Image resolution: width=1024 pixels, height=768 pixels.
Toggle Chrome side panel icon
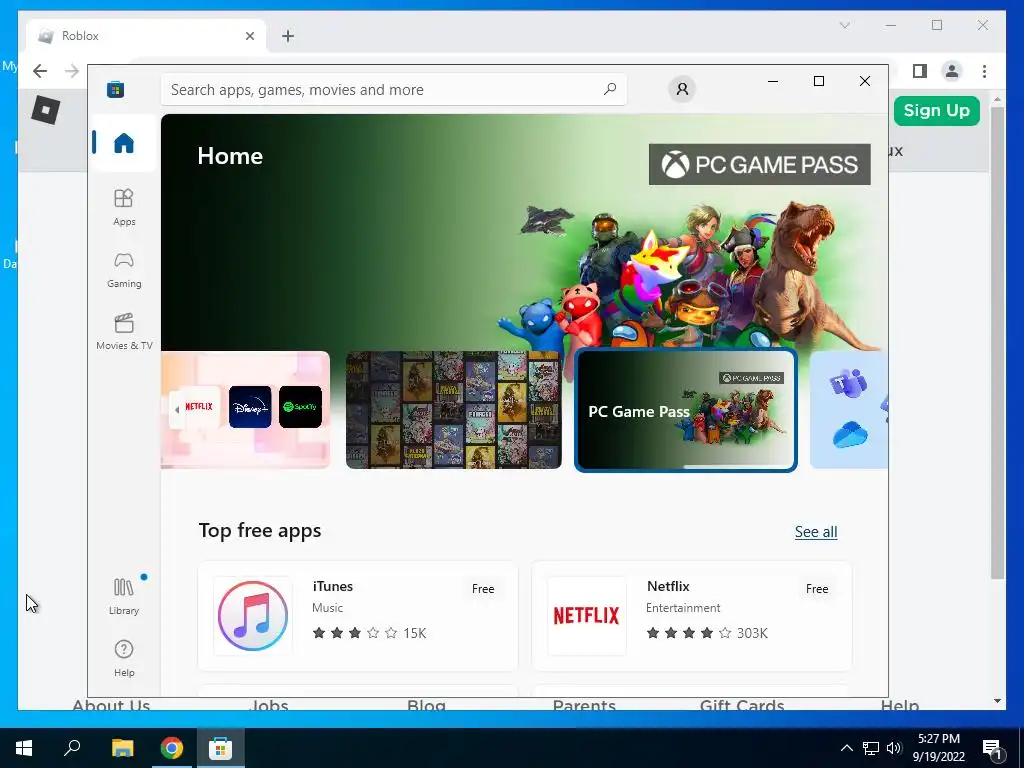pos(920,71)
